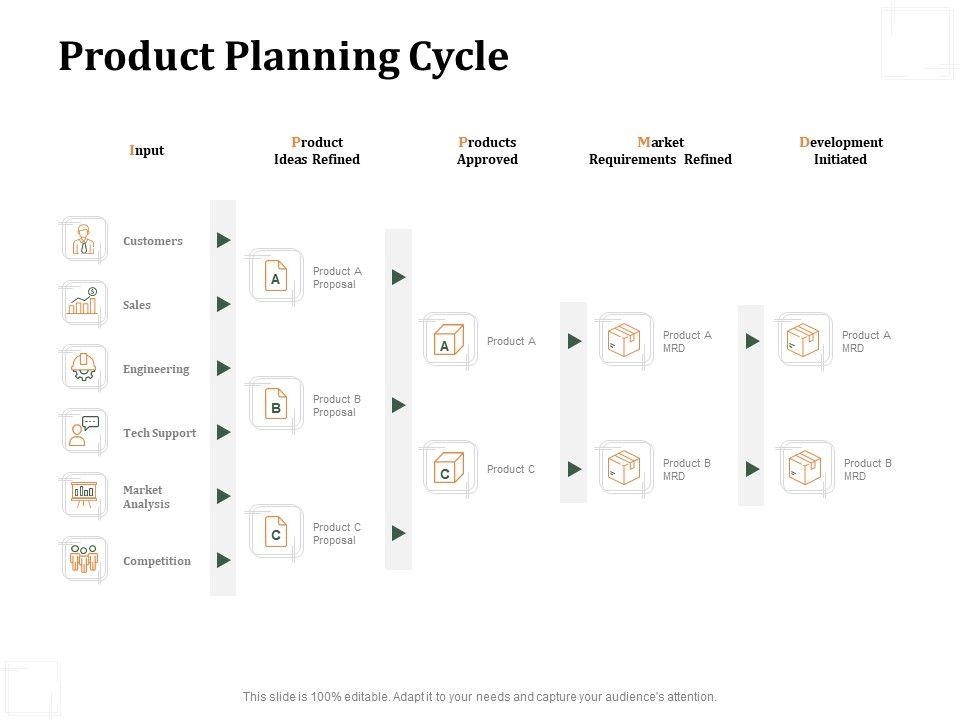Click the Product A Proposal document icon
Screen dimensions: 960x720
pyautogui.click(x=275, y=277)
